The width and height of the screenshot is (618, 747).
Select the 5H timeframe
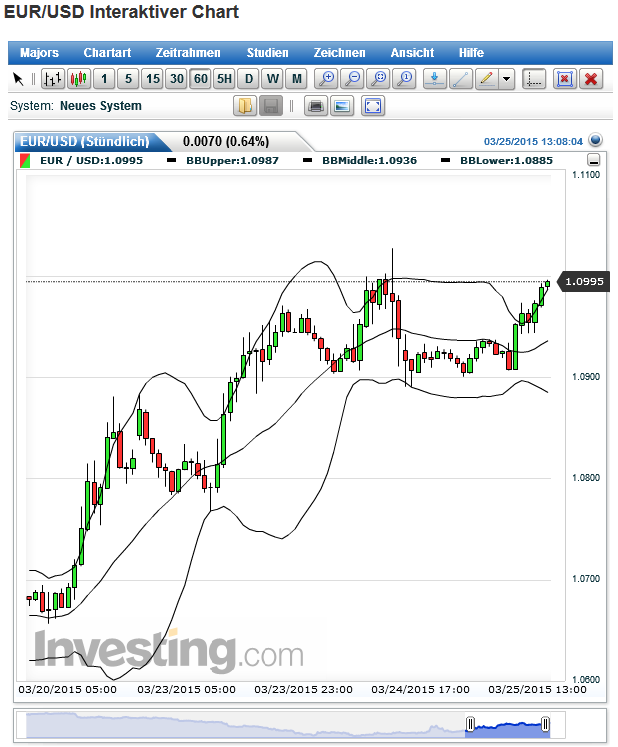point(224,79)
